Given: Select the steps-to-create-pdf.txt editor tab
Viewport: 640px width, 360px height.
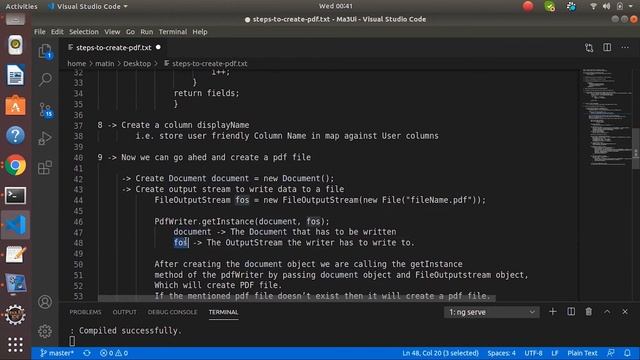Looking at the screenshot, I should 113,48.
